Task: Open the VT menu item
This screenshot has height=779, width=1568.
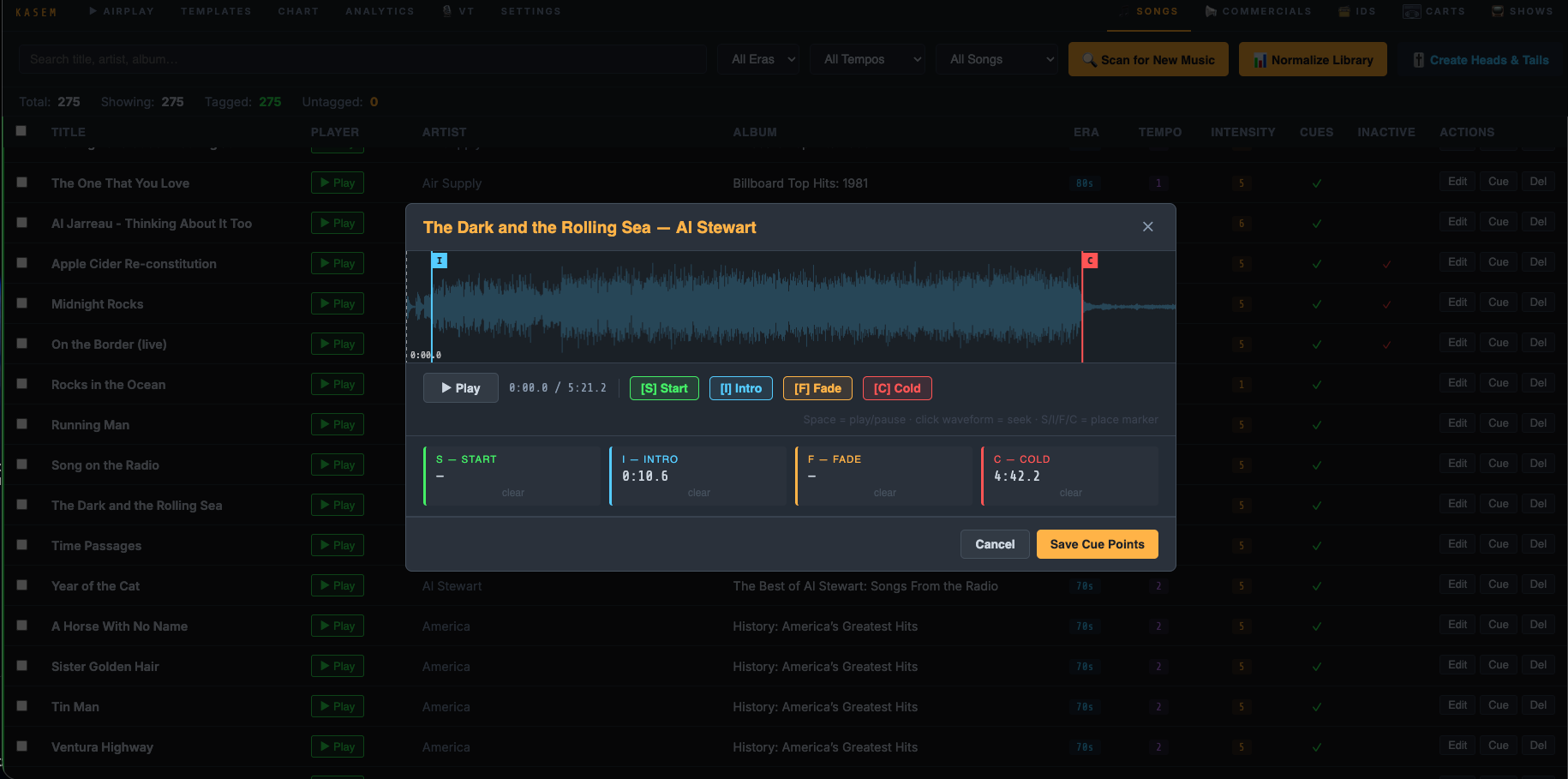Action: [x=458, y=11]
